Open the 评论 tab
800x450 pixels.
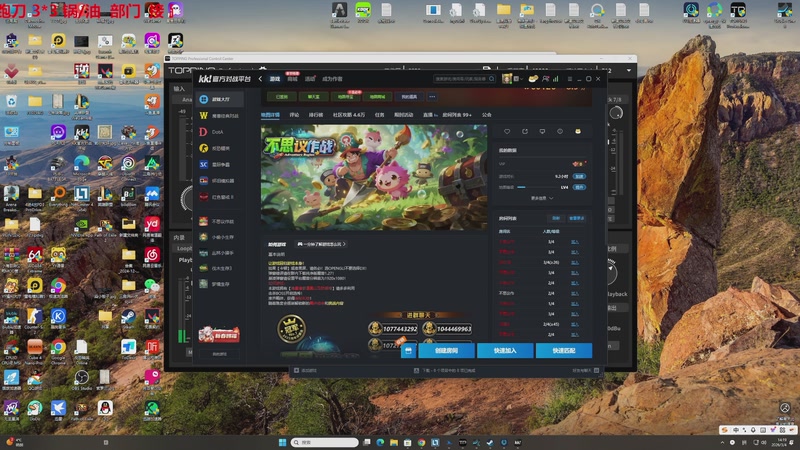click(294, 115)
